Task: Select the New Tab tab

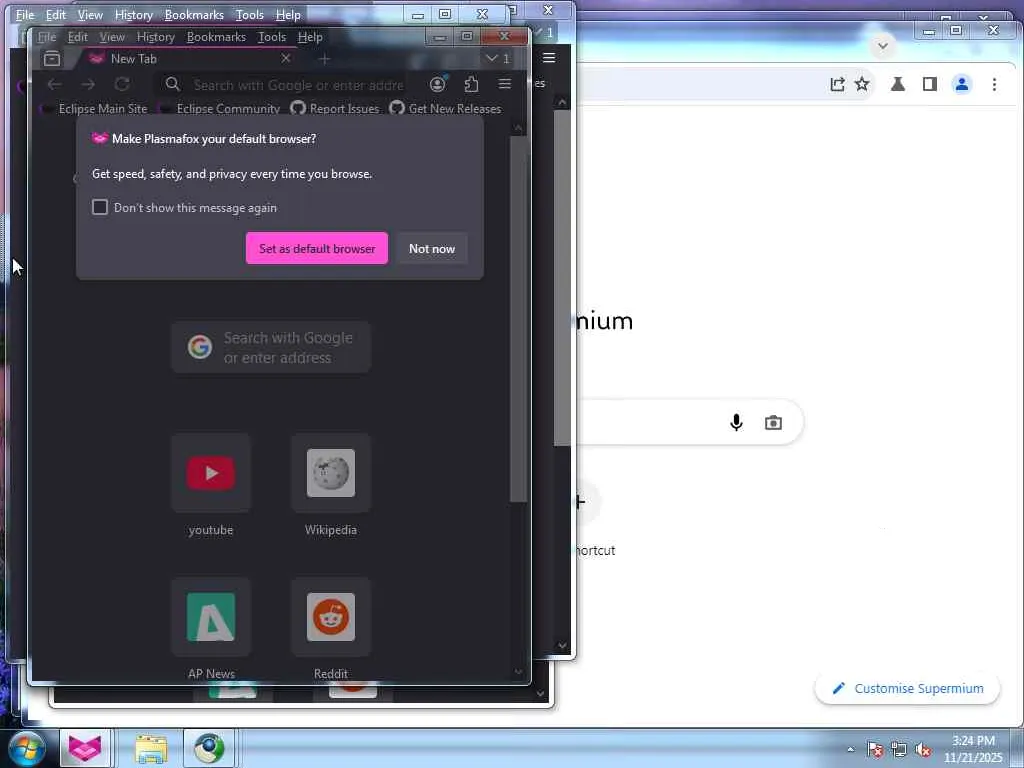Action: 189,59
